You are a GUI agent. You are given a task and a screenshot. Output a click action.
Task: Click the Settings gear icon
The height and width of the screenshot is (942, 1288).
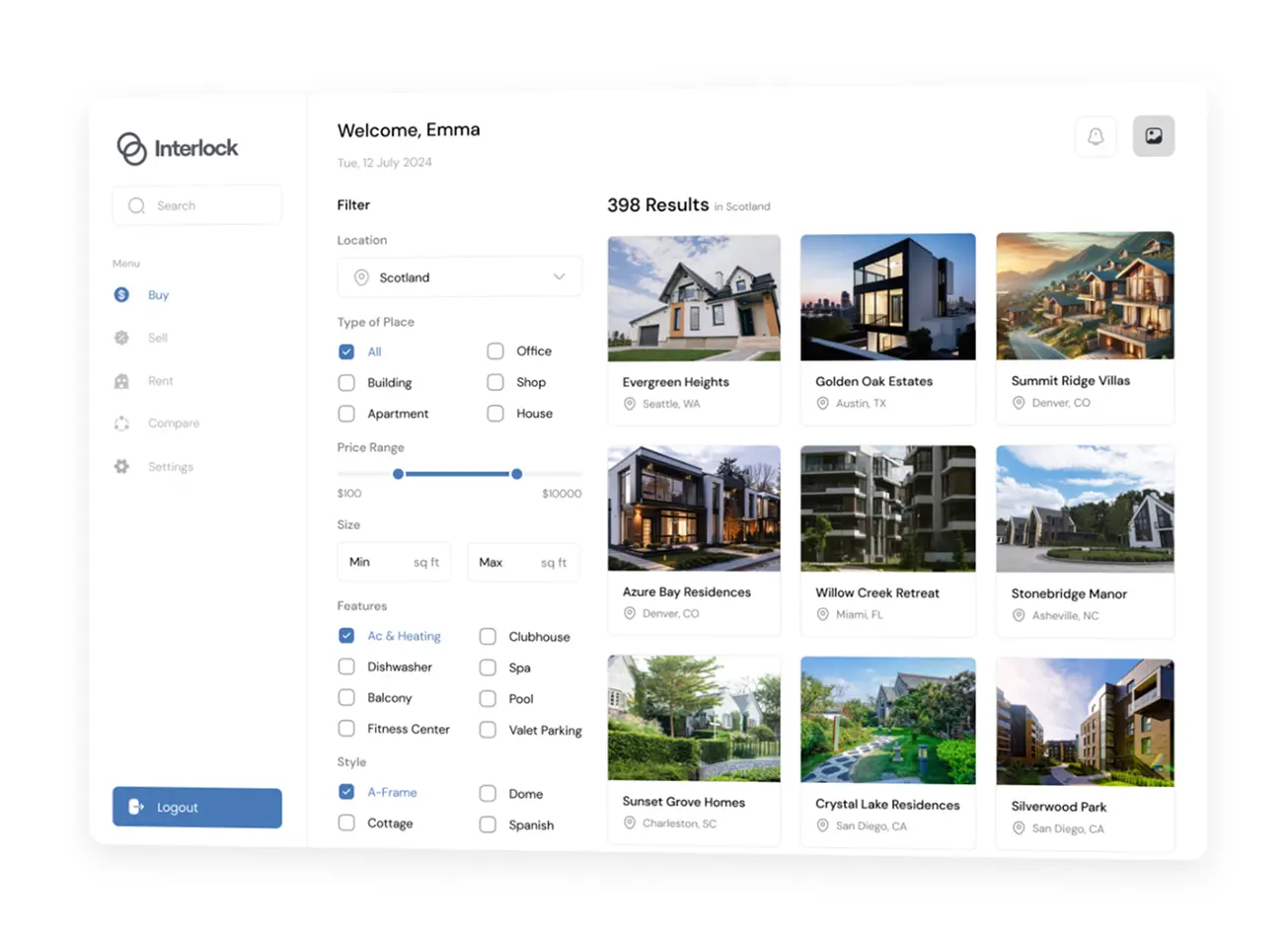pyautogui.click(x=120, y=466)
